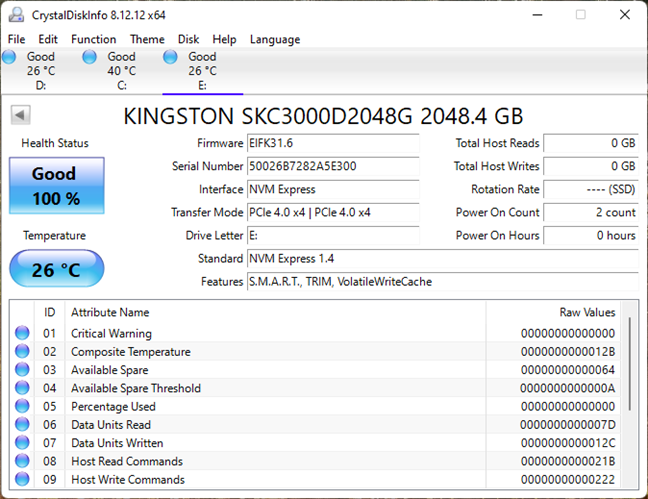Click raw value 0000000000064
This screenshot has height=499, width=648.
[x=568, y=370]
